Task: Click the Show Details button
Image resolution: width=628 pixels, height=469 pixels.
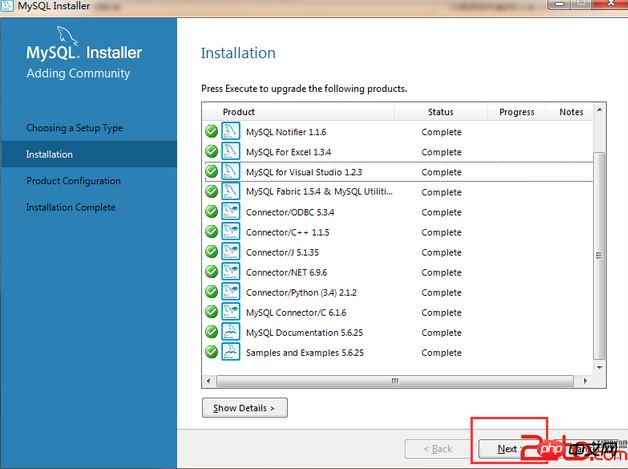Action: (x=245, y=408)
